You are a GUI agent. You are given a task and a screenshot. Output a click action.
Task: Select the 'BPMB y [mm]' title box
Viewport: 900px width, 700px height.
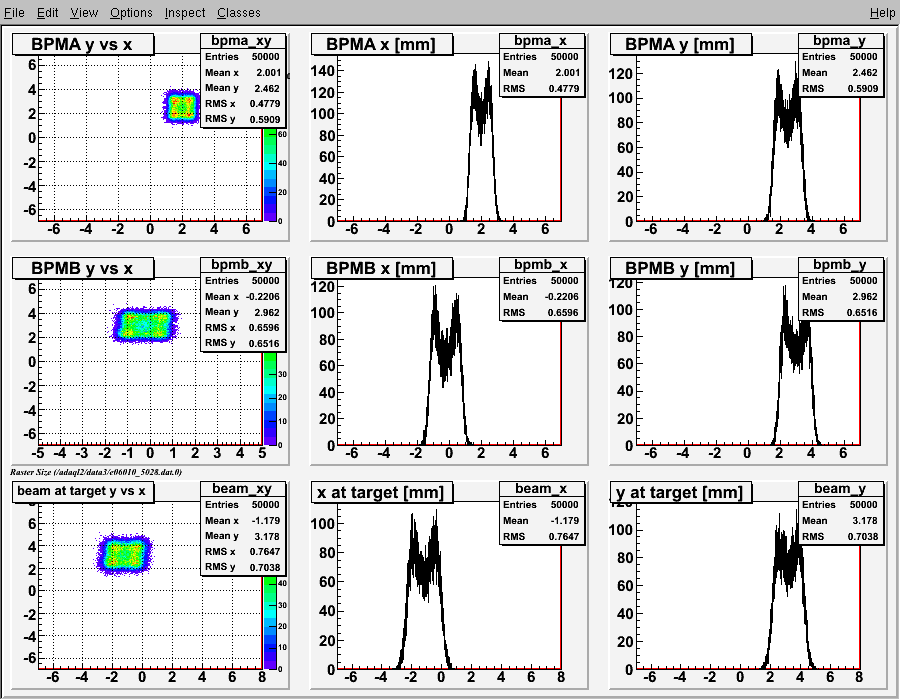[681, 268]
